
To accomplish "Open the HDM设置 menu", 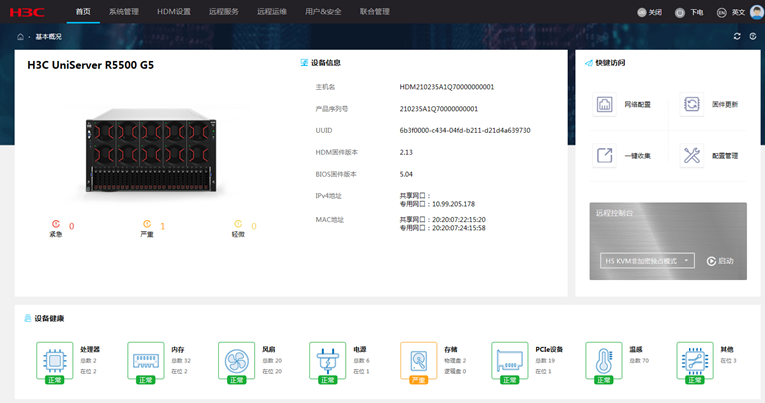I will pos(174,12).
